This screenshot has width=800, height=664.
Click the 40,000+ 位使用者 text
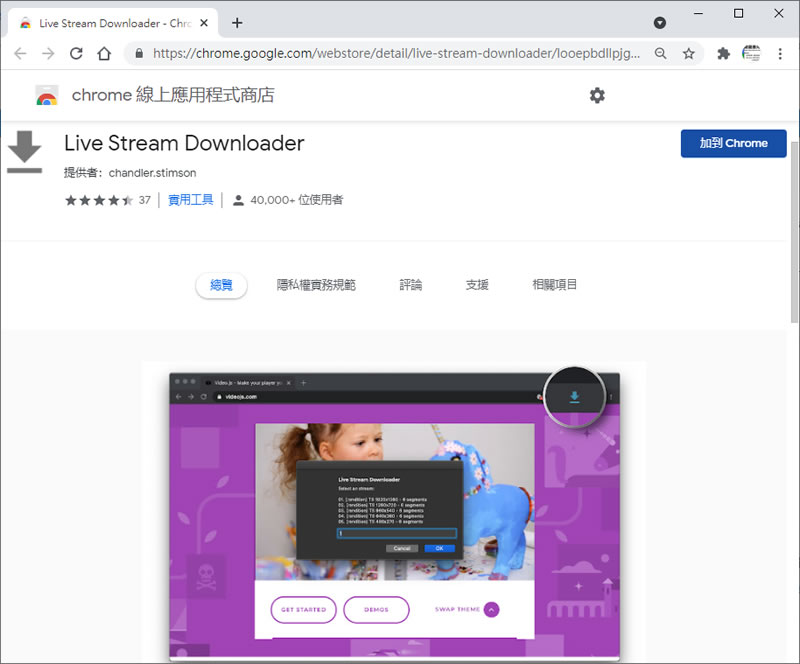click(x=296, y=200)
